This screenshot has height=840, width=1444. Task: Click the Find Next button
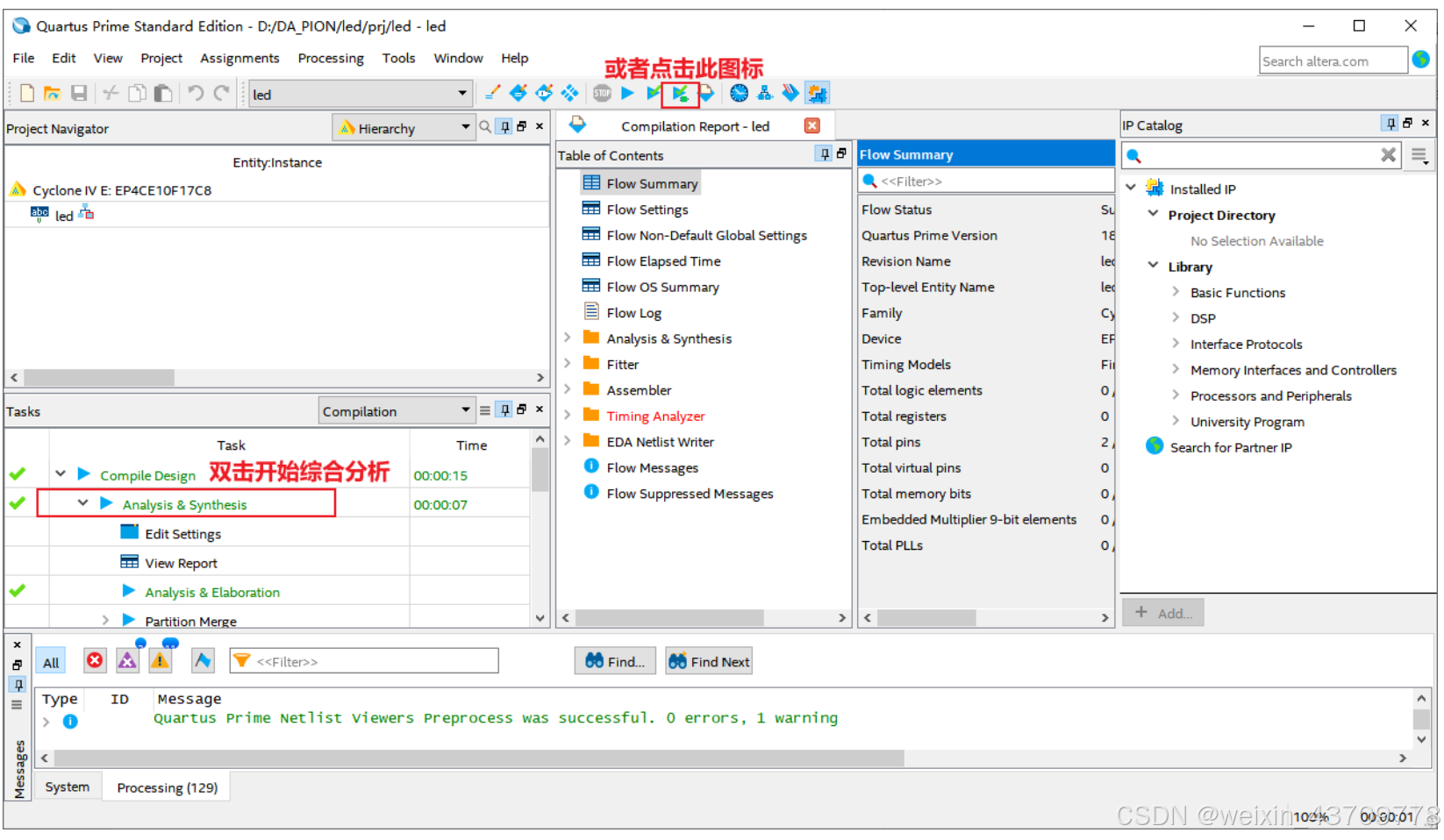pyautogui.click(x=709, y=661)
